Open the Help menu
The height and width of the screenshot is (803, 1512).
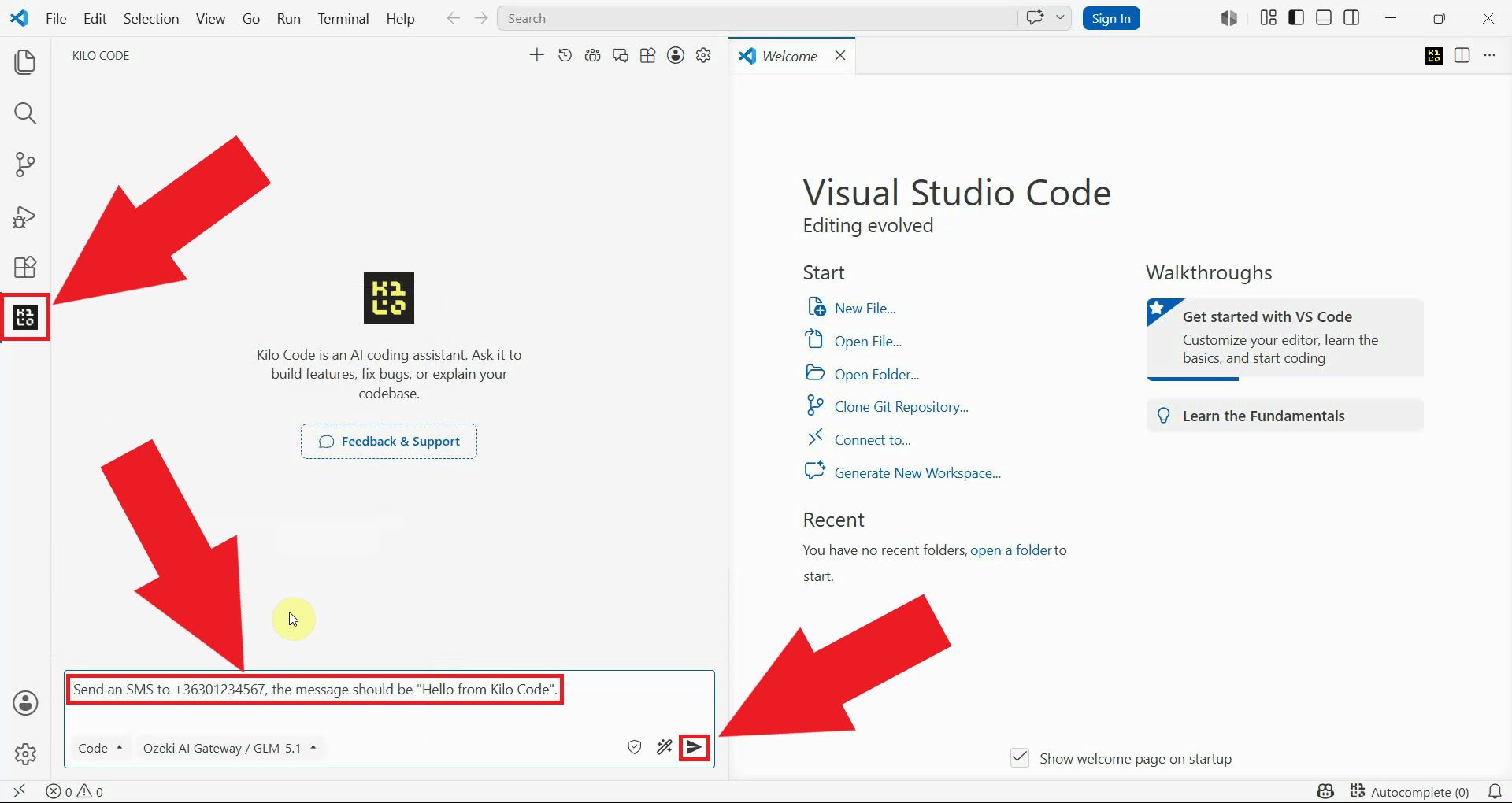400,18
